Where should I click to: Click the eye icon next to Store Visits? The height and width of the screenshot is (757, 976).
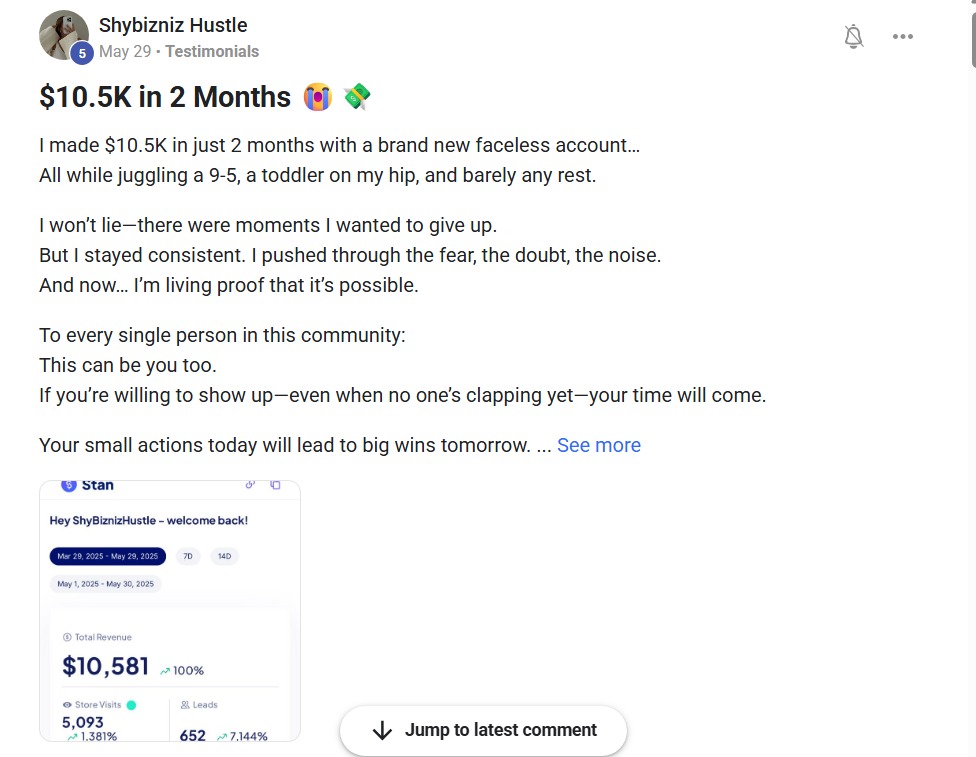(x=67, y=705)
